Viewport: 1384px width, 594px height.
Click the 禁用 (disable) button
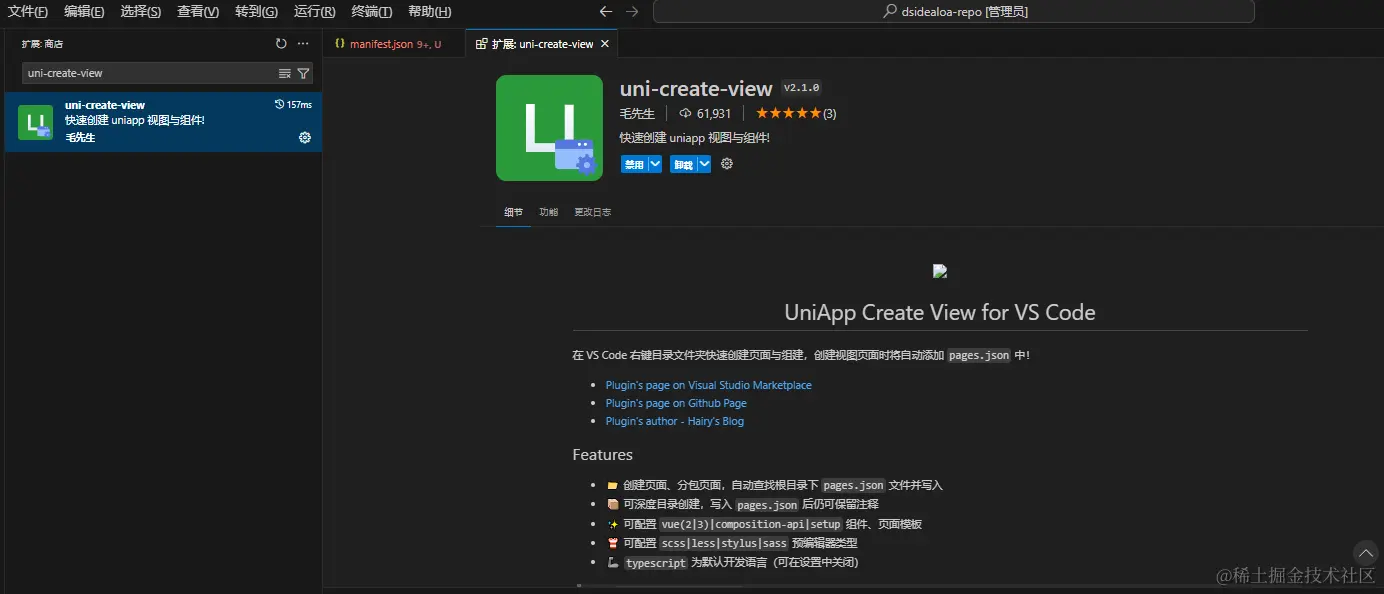coord(633,164)
